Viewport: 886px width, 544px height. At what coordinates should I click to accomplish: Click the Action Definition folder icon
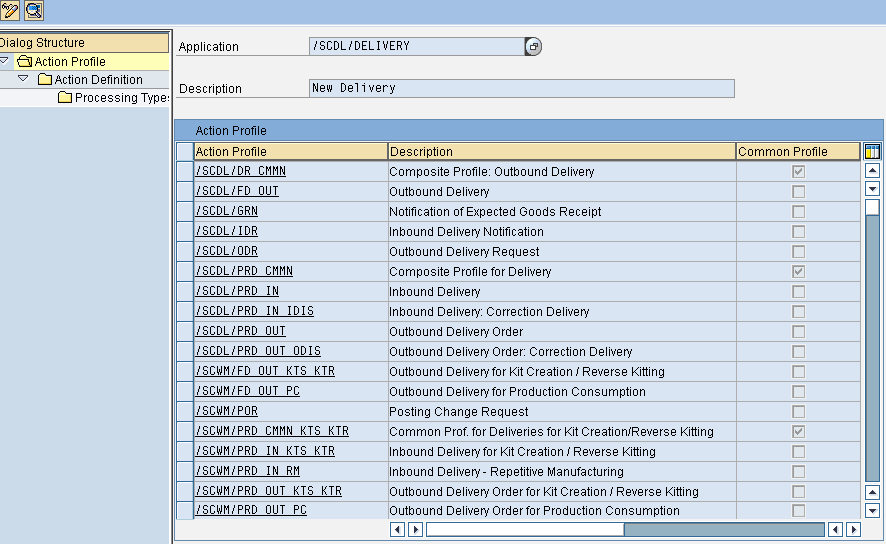[45, 80]
